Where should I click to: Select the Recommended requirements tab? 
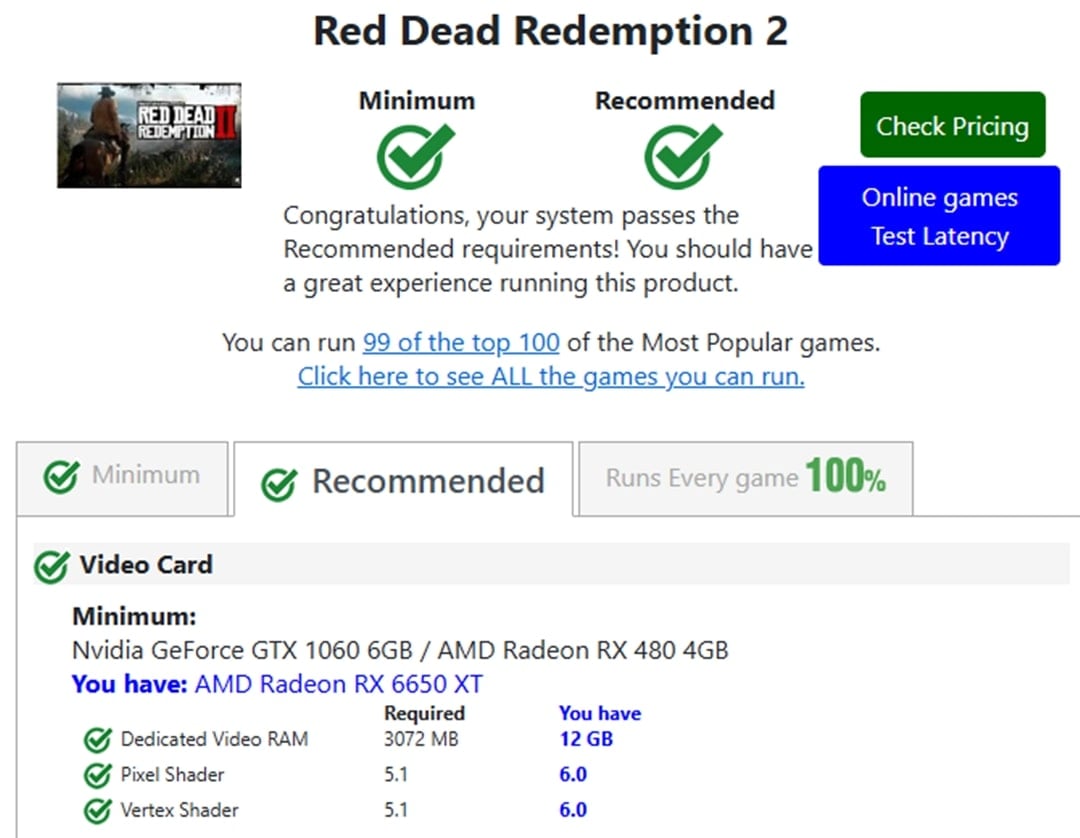pos(404,480)
